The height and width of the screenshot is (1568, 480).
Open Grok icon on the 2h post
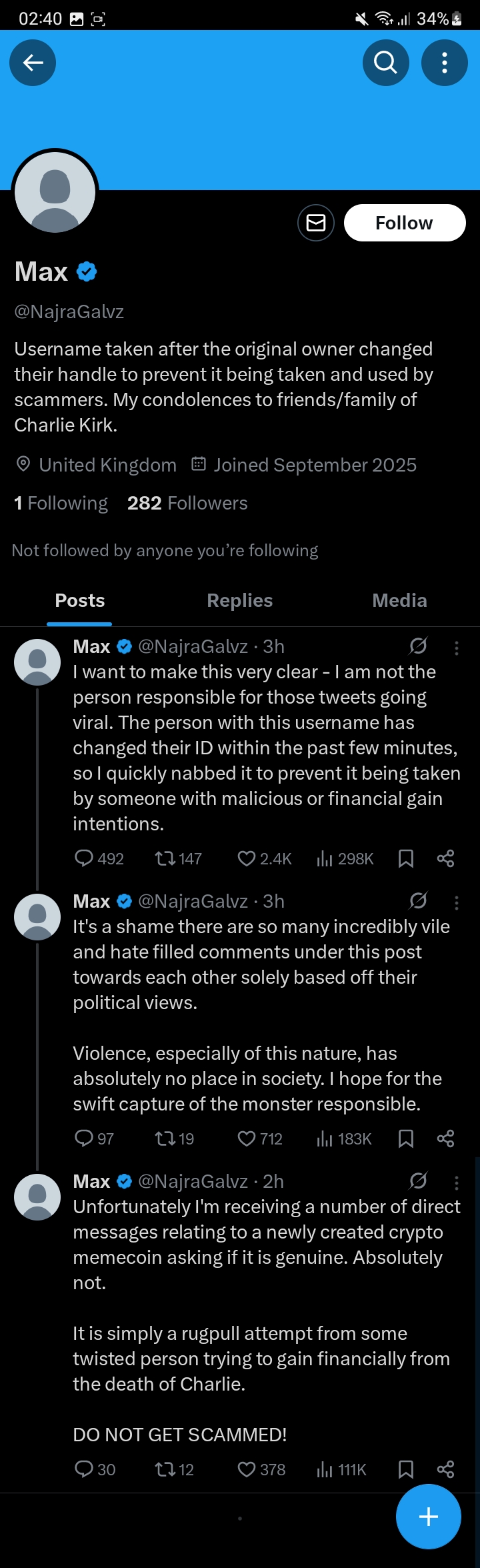tap(418, 1181)
